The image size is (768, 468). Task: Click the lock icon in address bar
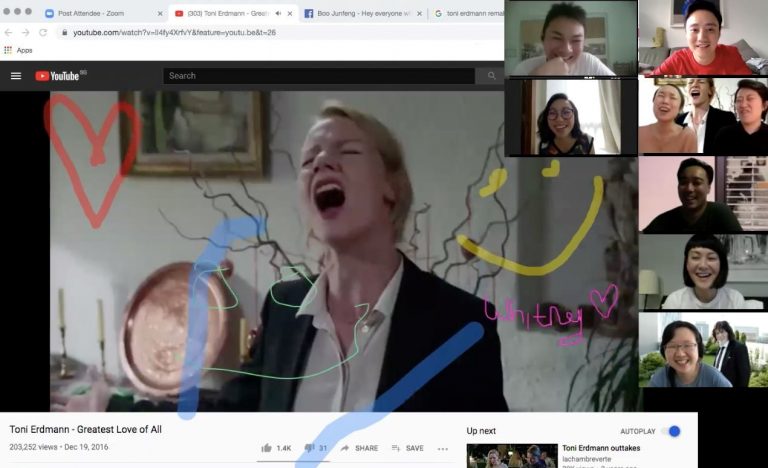(64, 32)
